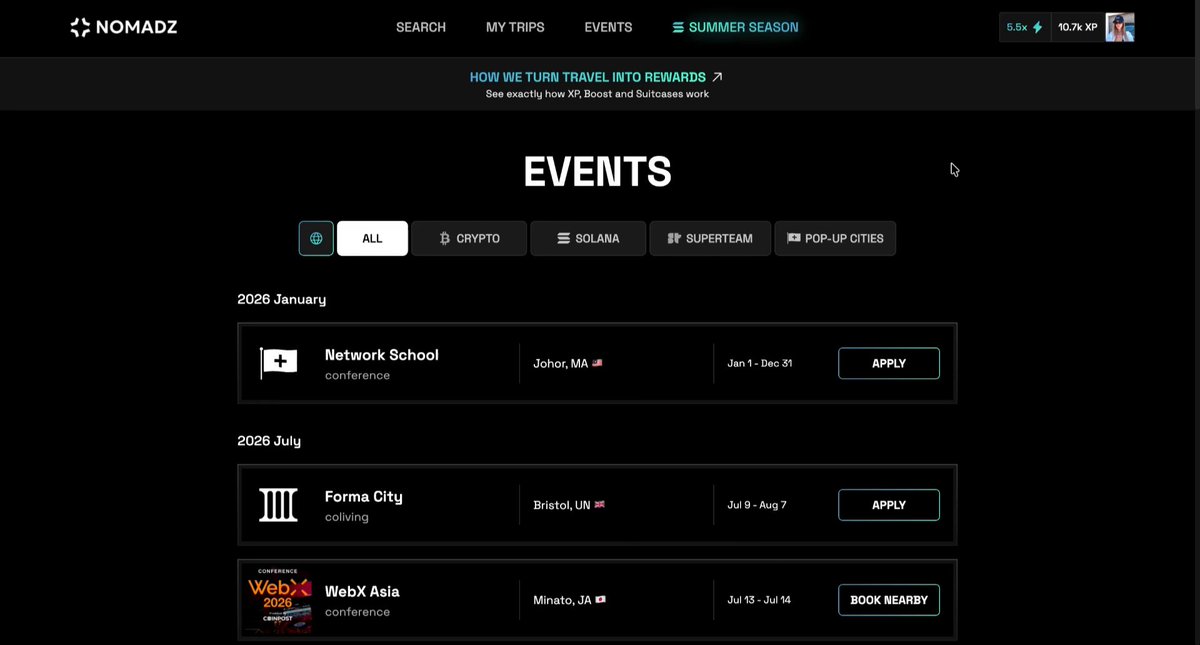This screenshot has height=645, width=1200.
Task: Click the 10.7k XP badge
Action: click(x=1077, y=27)
